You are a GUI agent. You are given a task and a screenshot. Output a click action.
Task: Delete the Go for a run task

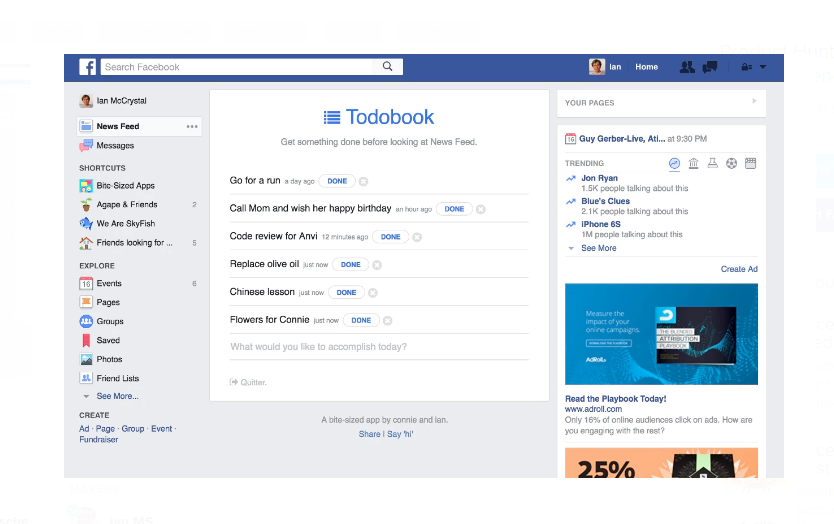tap(363, 181)
